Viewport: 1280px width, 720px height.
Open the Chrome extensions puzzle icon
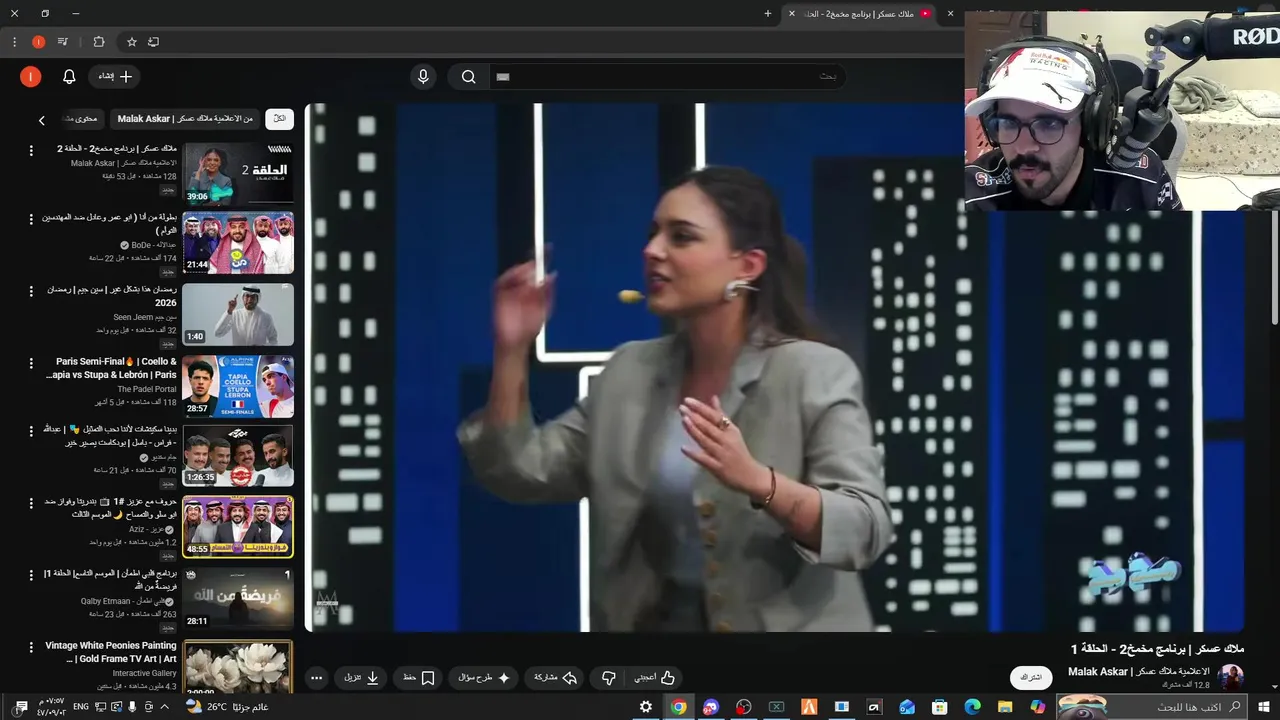[98, 42]
